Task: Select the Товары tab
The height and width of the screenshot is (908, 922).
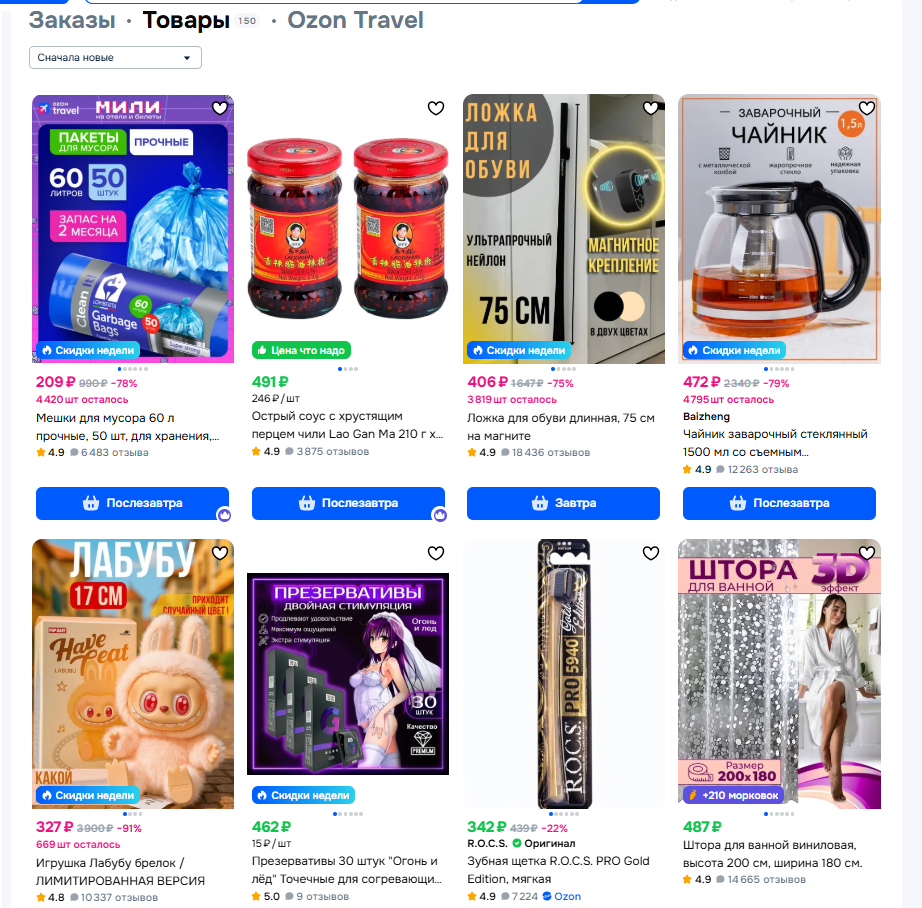Action: [x=186, y=20]
